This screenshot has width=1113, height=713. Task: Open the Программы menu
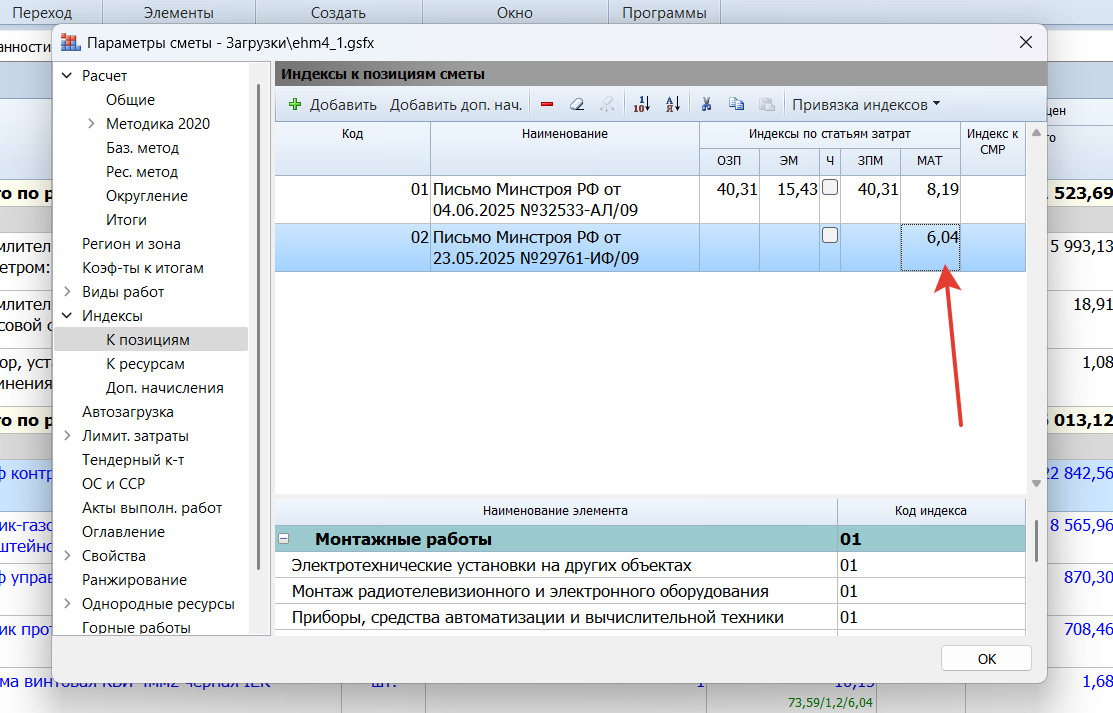664,13
